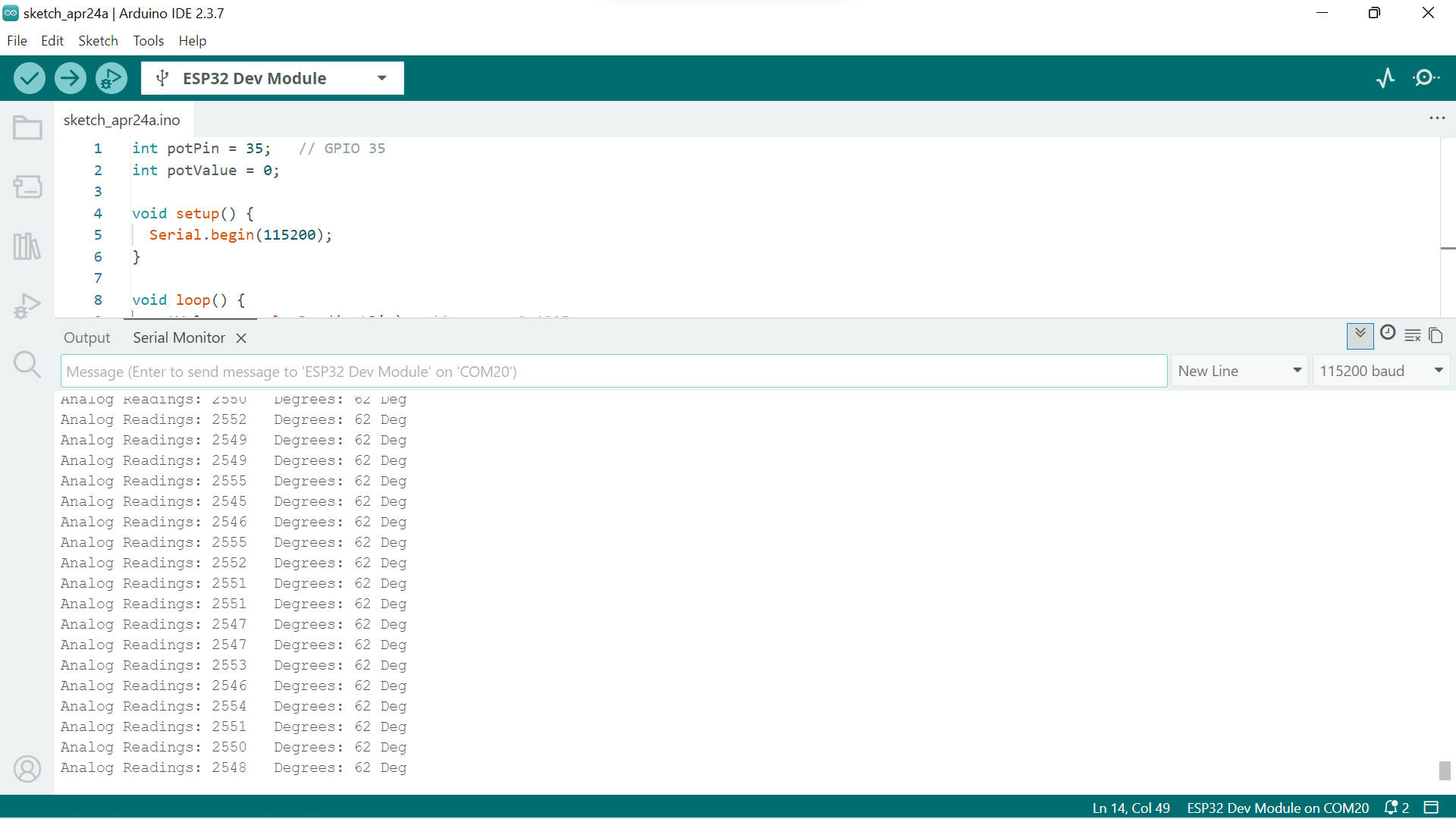Screen dimensions: 1456x819
Task: Open the Serial Monitor magnifier icon
Action: click(1426, 78)
